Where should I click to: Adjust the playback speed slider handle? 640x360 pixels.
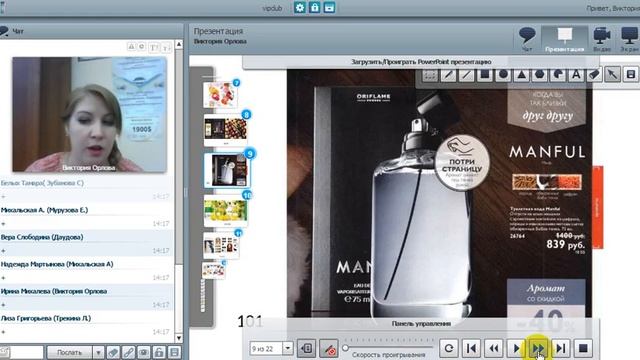pos(345,348)
